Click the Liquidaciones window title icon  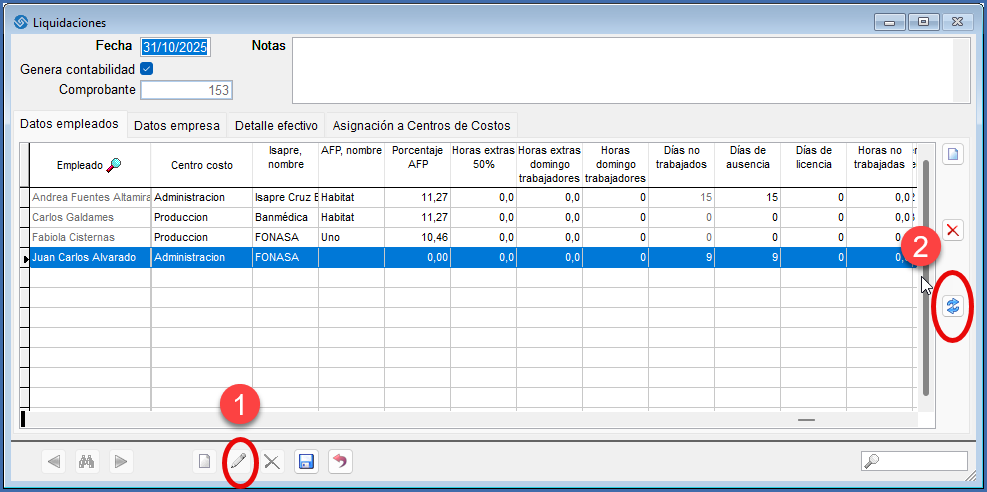pos(21,22)
